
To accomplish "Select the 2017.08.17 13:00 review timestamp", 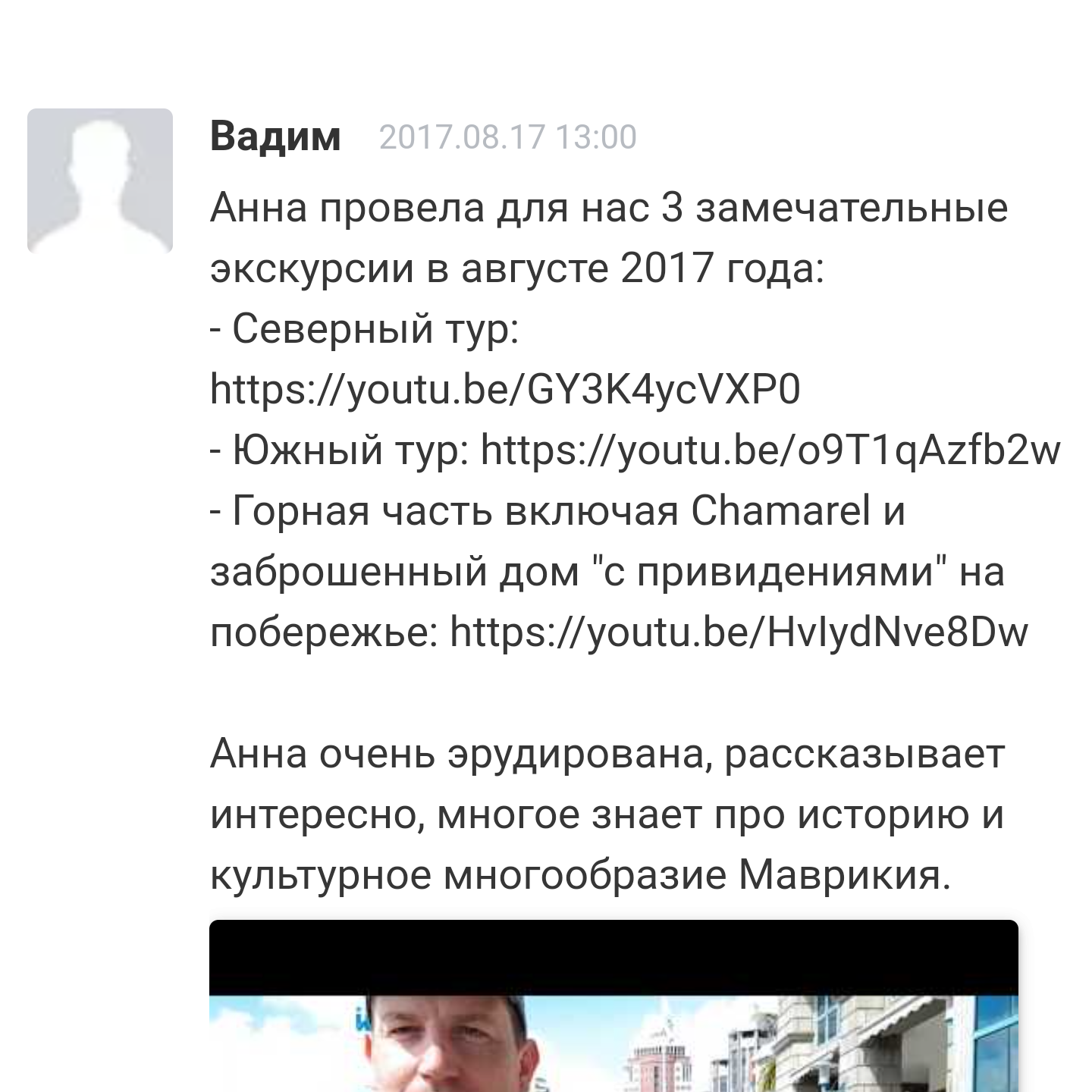I will [507, 137].
